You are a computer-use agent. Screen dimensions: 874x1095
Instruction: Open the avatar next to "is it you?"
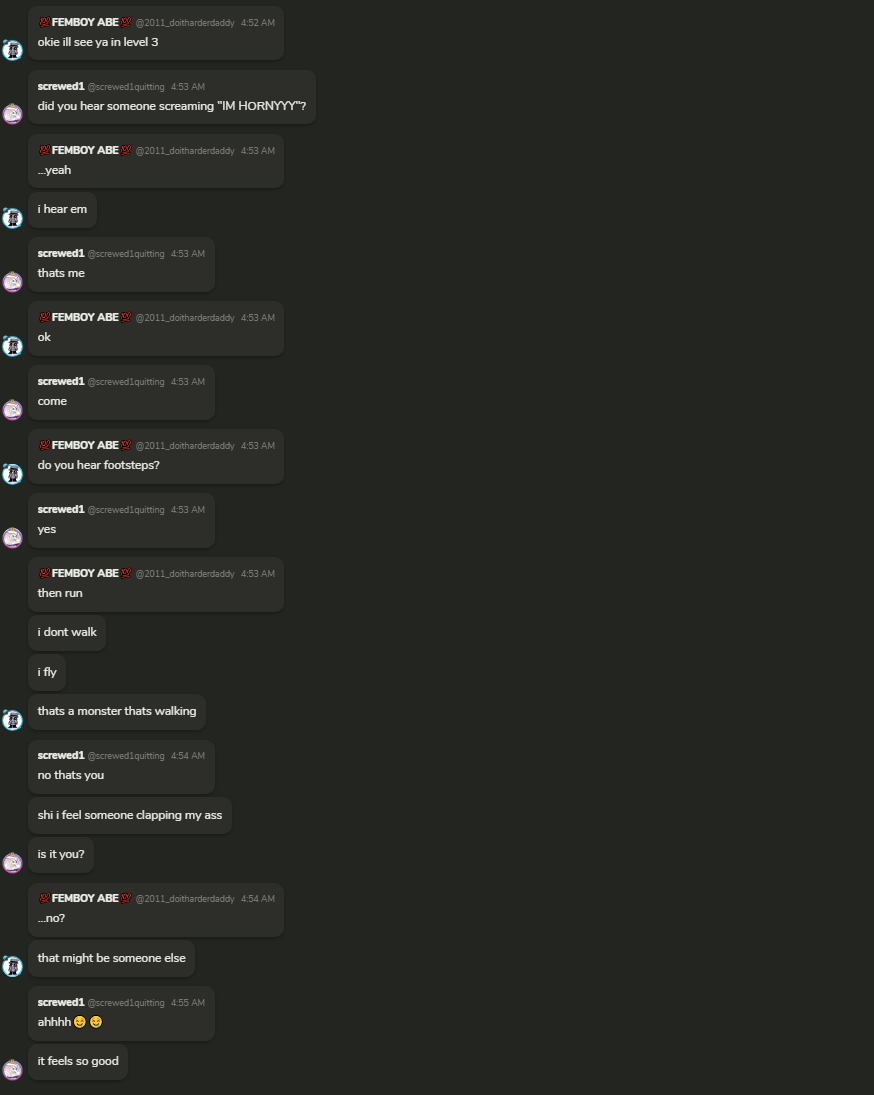[13, 862]
